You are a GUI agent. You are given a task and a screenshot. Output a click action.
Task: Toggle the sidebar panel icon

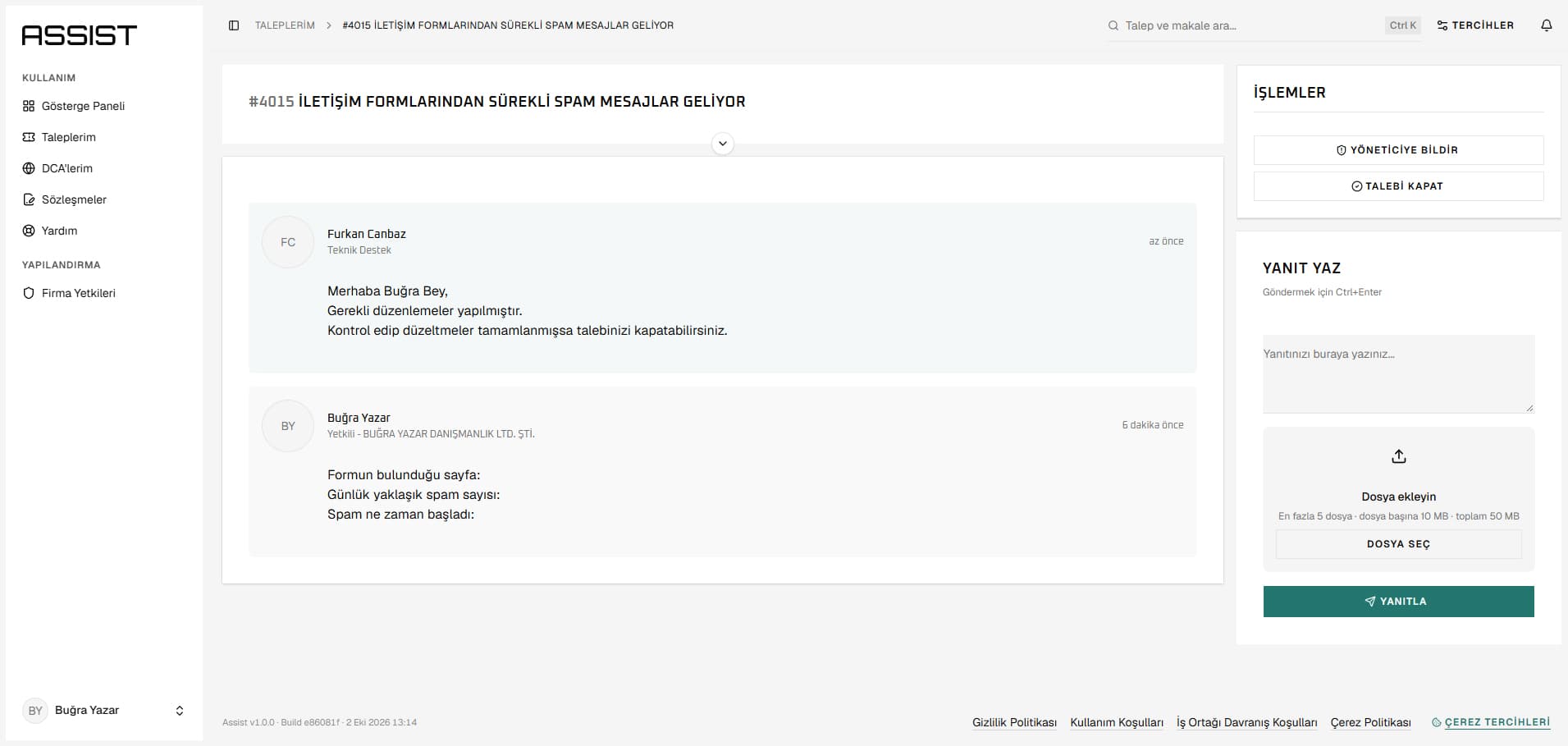(234, 25)
